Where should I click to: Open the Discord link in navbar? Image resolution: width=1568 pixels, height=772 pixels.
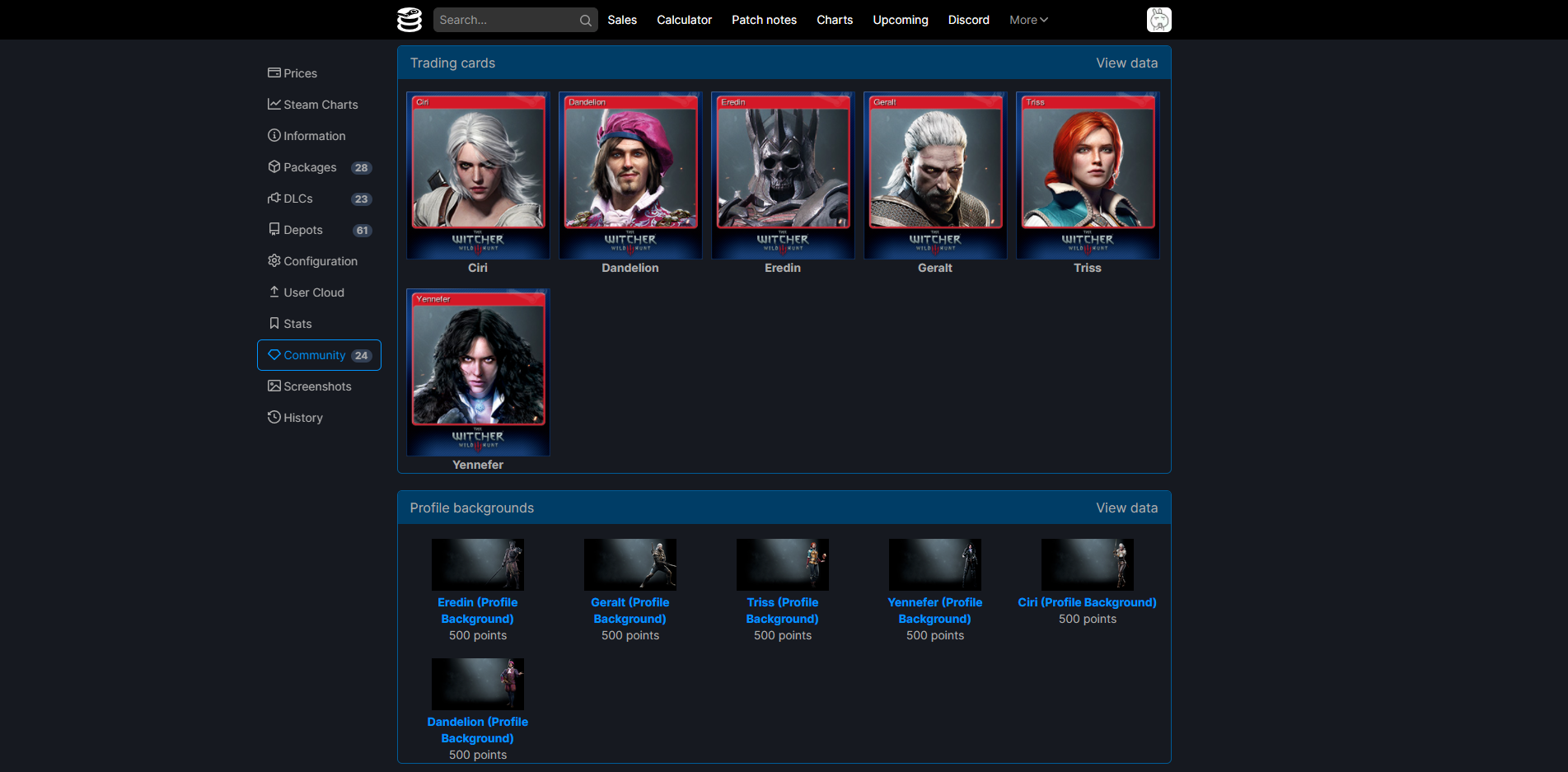coord(968,20)
